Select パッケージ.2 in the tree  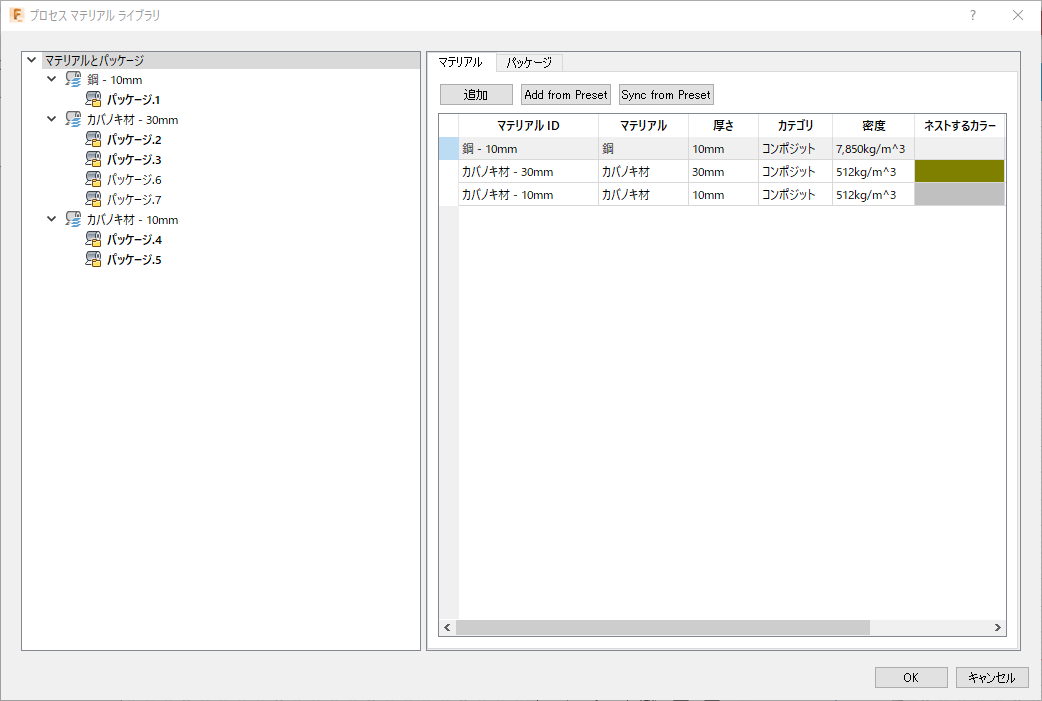[x=134, y=140]
